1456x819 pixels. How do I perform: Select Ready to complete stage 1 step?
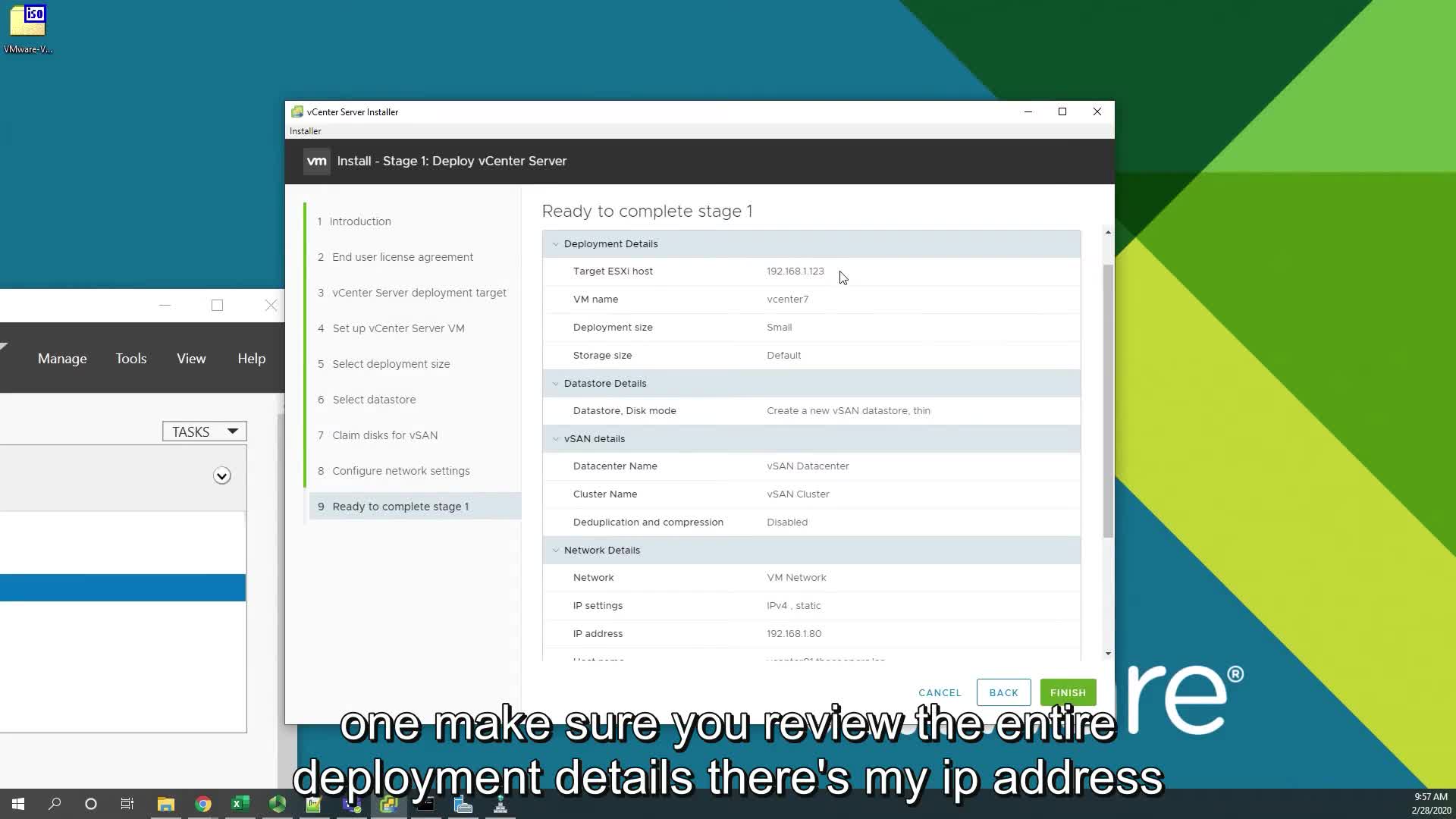coord(415,507)
